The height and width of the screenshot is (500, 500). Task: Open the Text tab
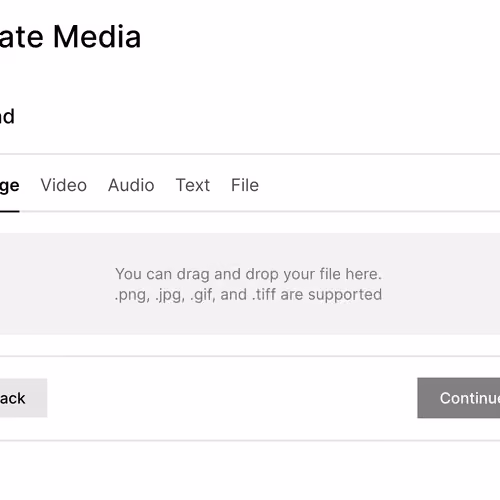(x=193, y=185)
